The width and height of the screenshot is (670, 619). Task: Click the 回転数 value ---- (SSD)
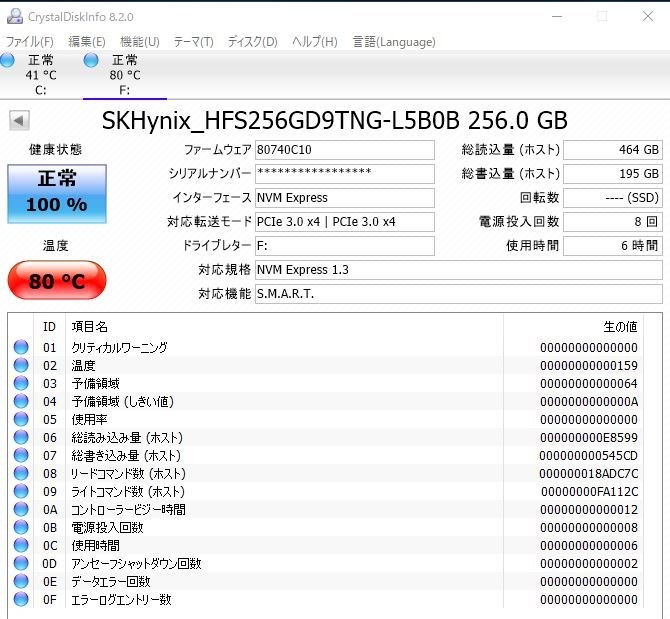613,198
